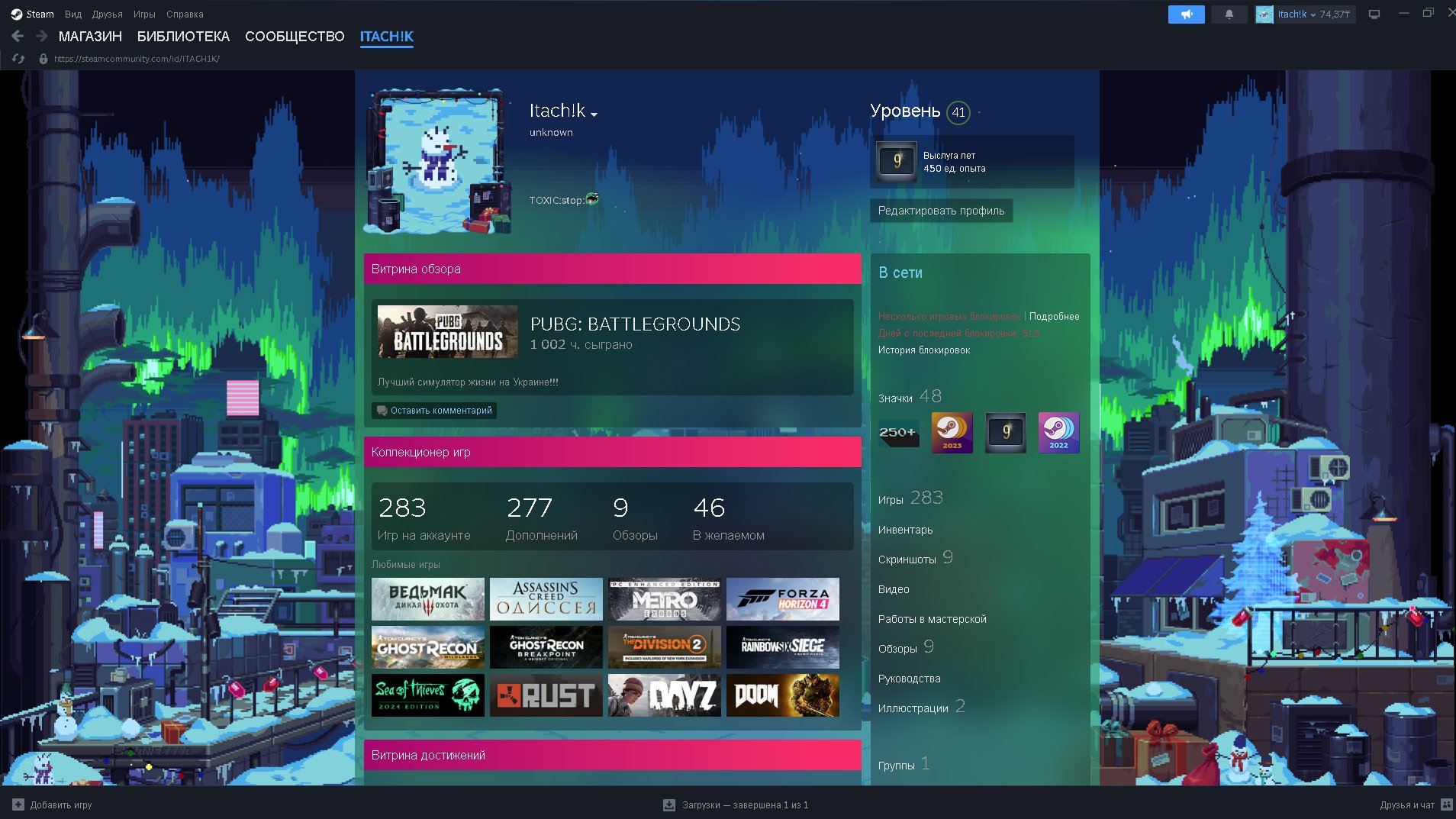Go to БИБЛИОТЕКА tab

click(183, 36)
